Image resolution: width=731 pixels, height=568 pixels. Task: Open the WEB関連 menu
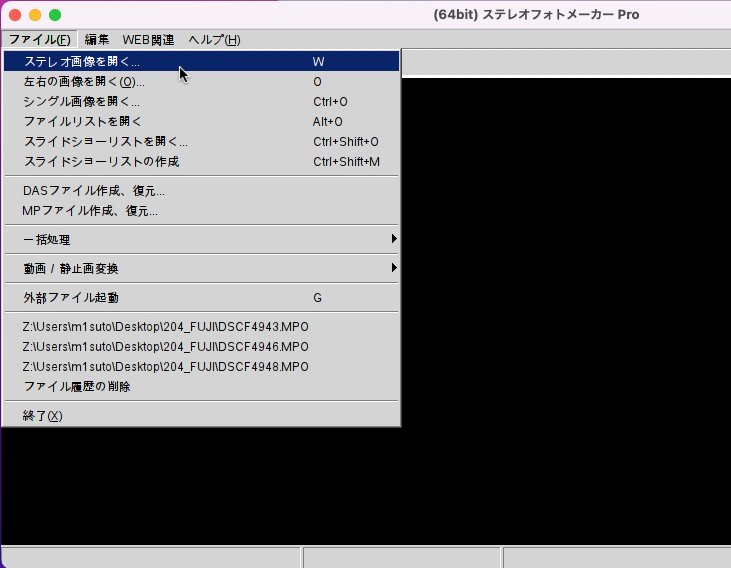(x=148, y=40)
